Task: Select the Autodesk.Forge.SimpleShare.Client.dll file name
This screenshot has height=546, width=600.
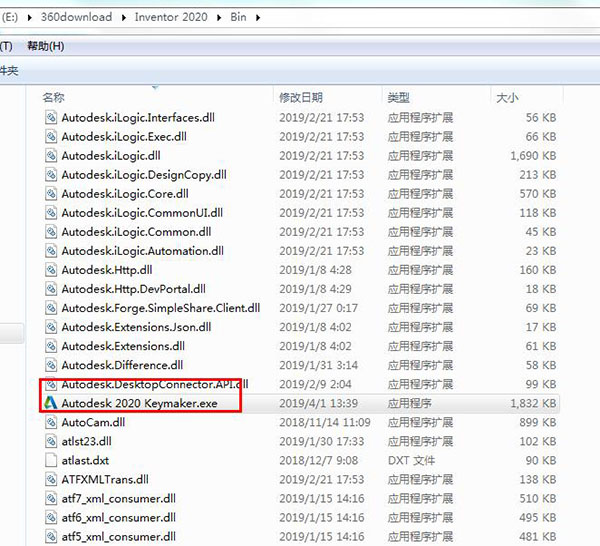Action: pos(160,308)
